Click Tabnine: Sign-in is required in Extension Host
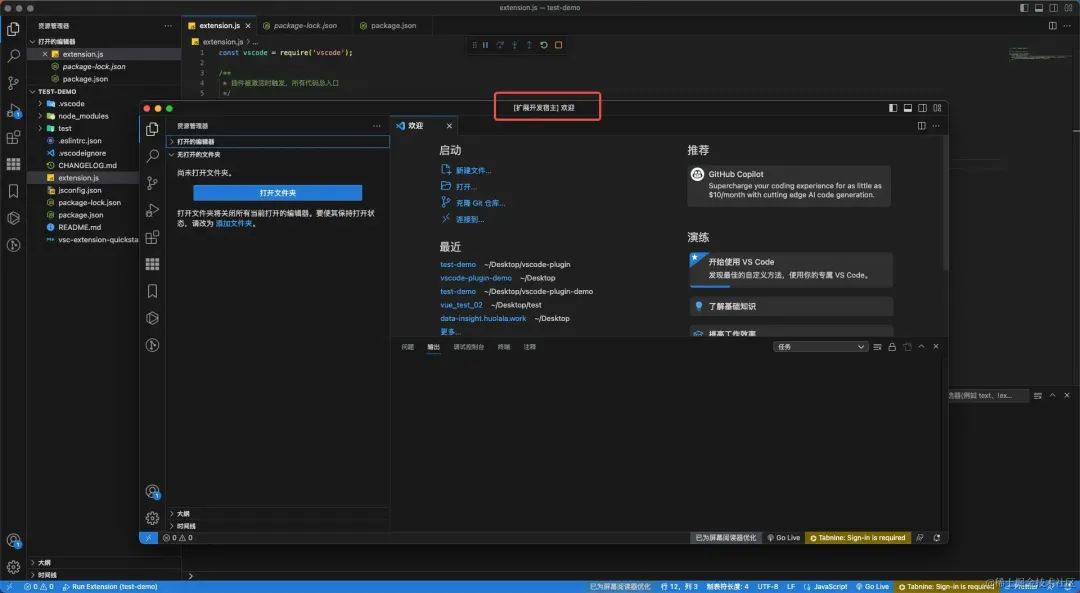 [858, 538]
